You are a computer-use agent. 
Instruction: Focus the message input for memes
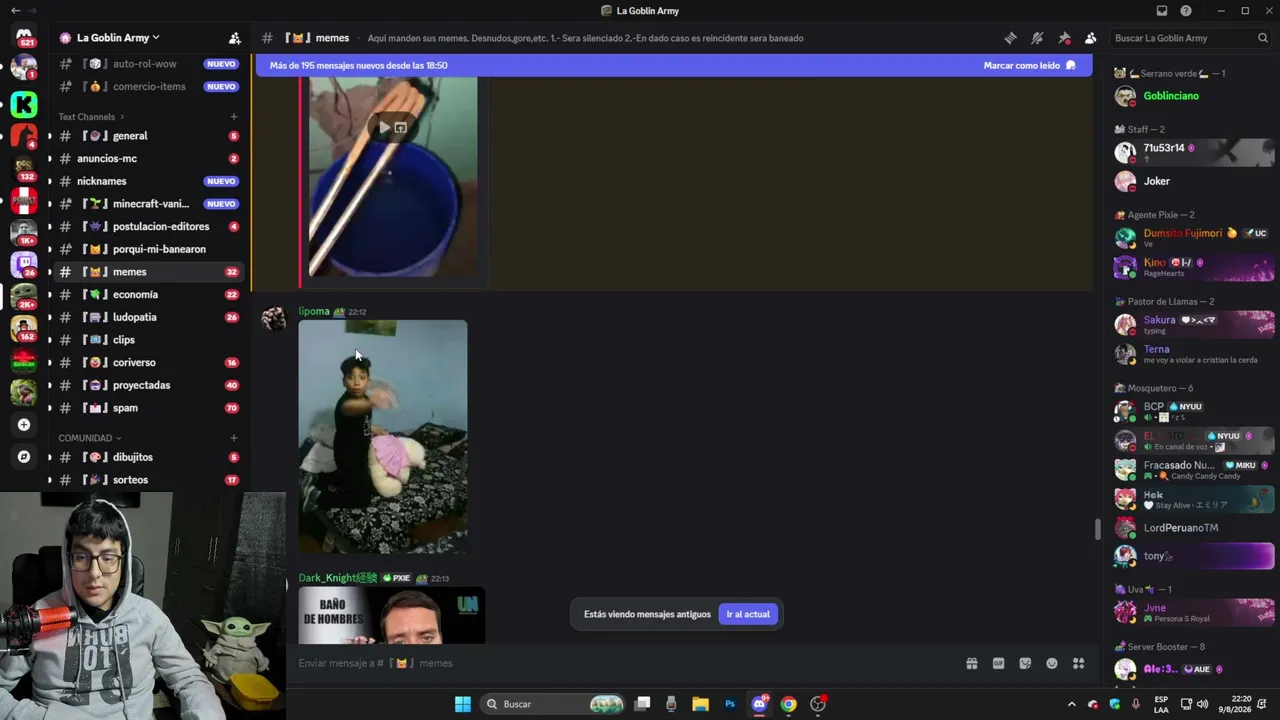click(x=625, y=663)
